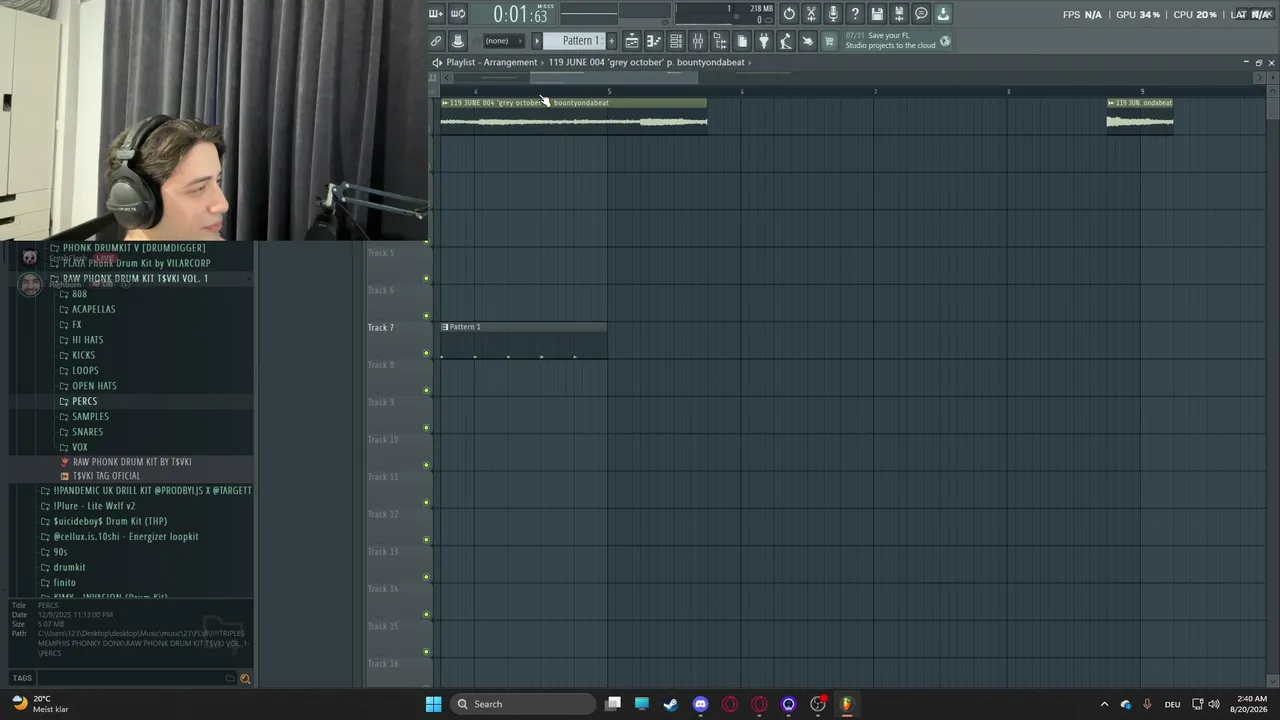
Task: Mute Track 9 with its green LED
Action: click(x=427, y=428)
